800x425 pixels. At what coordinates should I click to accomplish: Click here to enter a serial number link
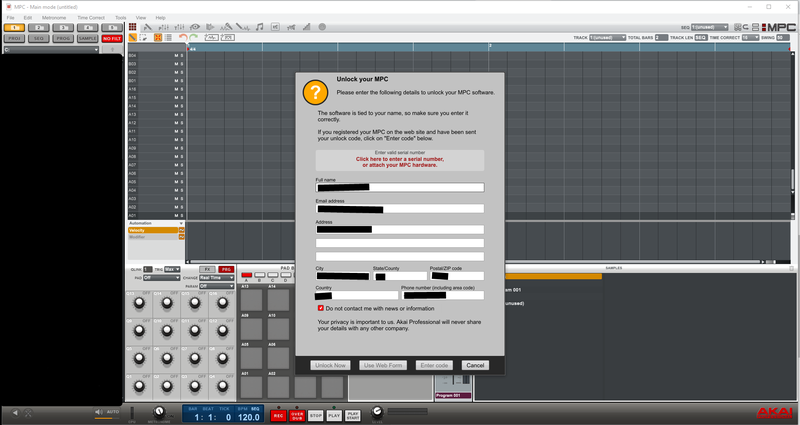[x=399, y=162]
